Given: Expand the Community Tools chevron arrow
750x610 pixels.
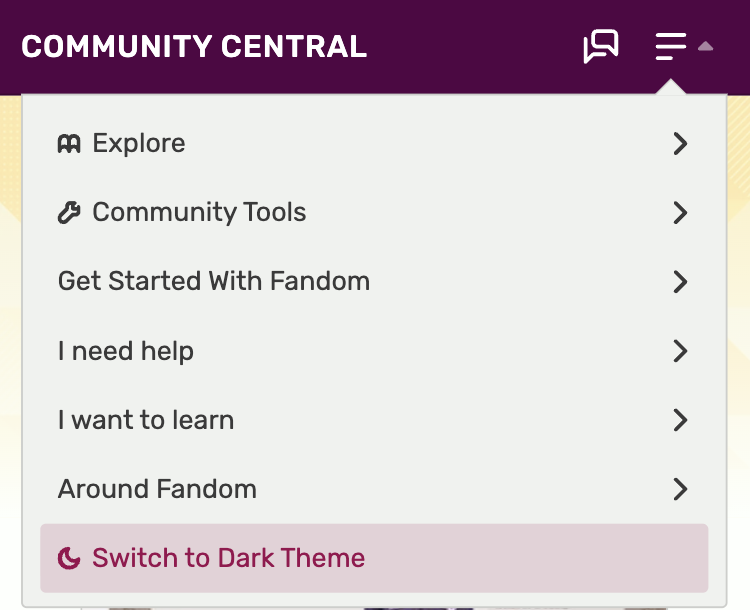Looking at the screenshot, I should pos(680,212).
